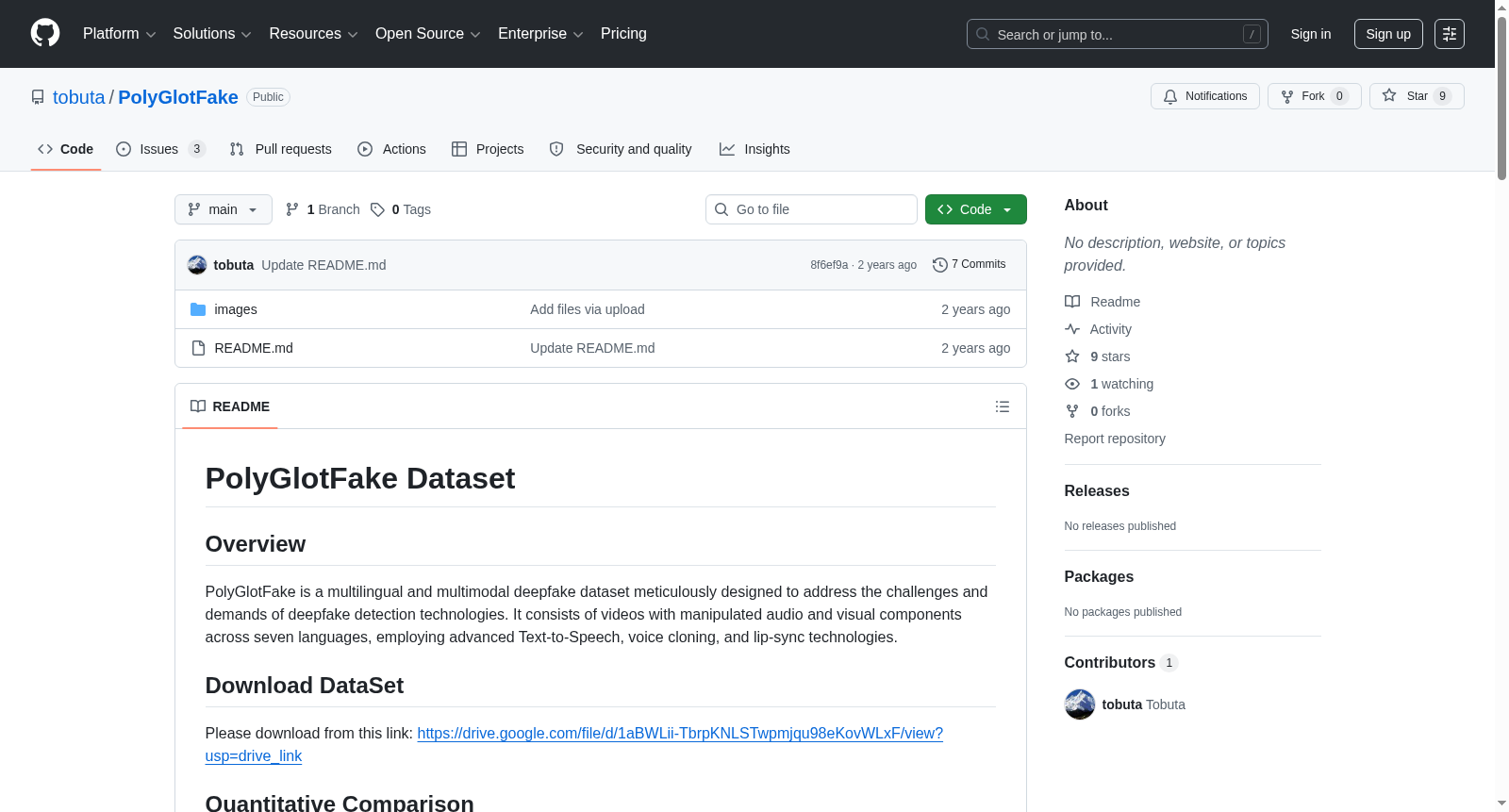Open the command palette icon button
The width and height of the screenshot is (1509, 812).
(x=1449, y=34)
